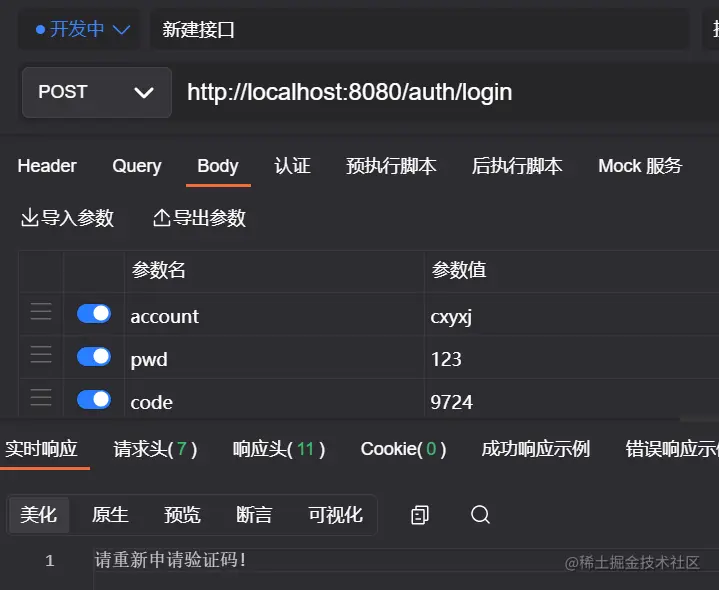The width and height of the screenshot is (719, 590).
Task: Select the 原生 response view
Action: [x=110, y=515]
